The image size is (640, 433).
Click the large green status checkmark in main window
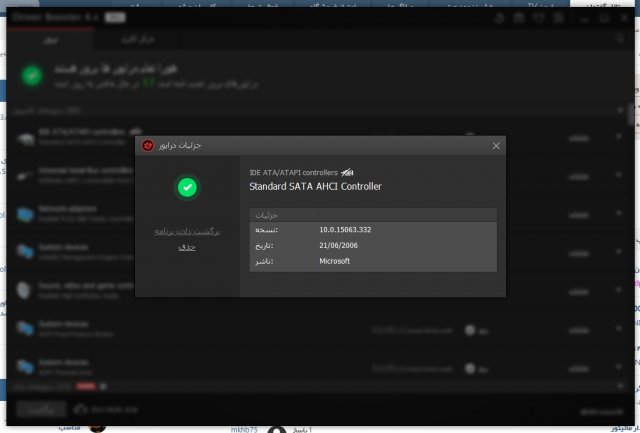tap(32, 75)
